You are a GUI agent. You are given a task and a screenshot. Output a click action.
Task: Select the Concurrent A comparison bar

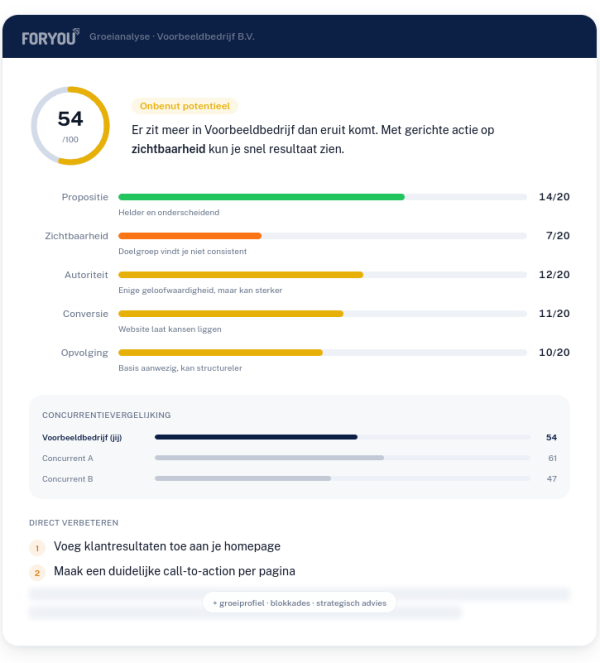[269, 458]
